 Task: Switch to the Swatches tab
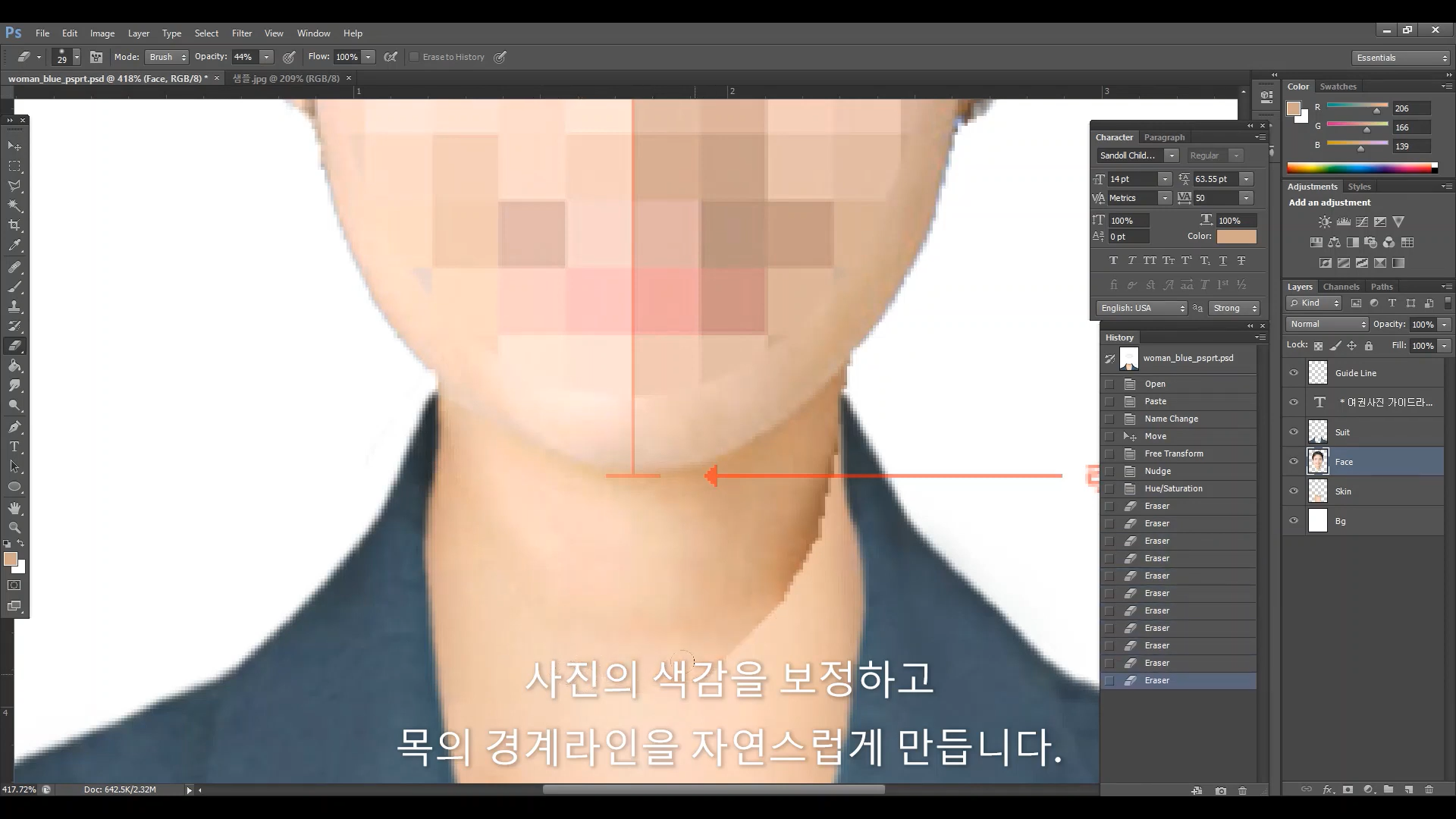[x=1338, y=86]
